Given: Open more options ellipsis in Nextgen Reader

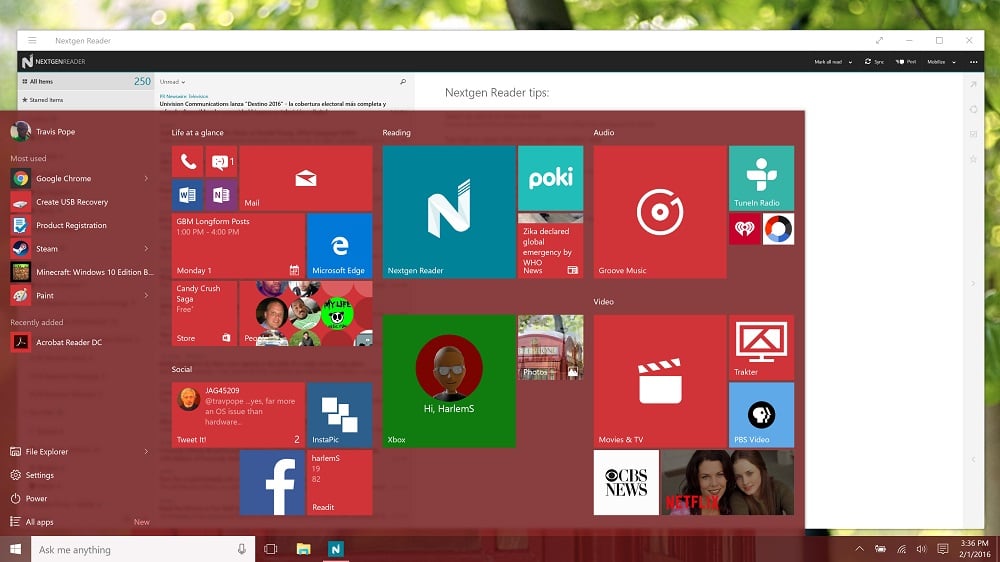Looking at the screenshot, I should tap(973, 62).
